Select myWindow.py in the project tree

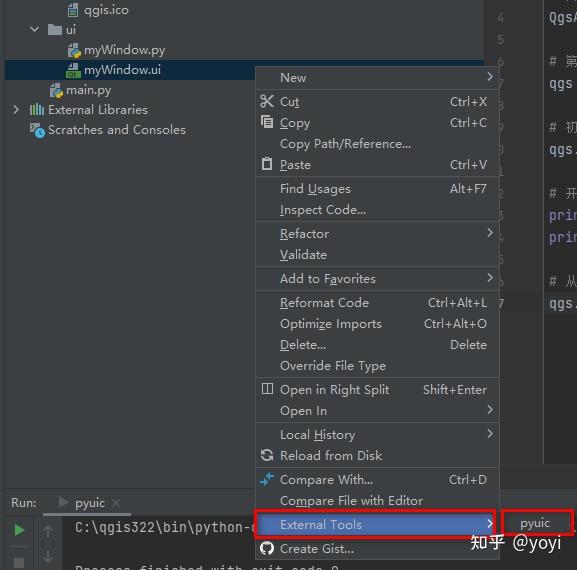[124, 50]
